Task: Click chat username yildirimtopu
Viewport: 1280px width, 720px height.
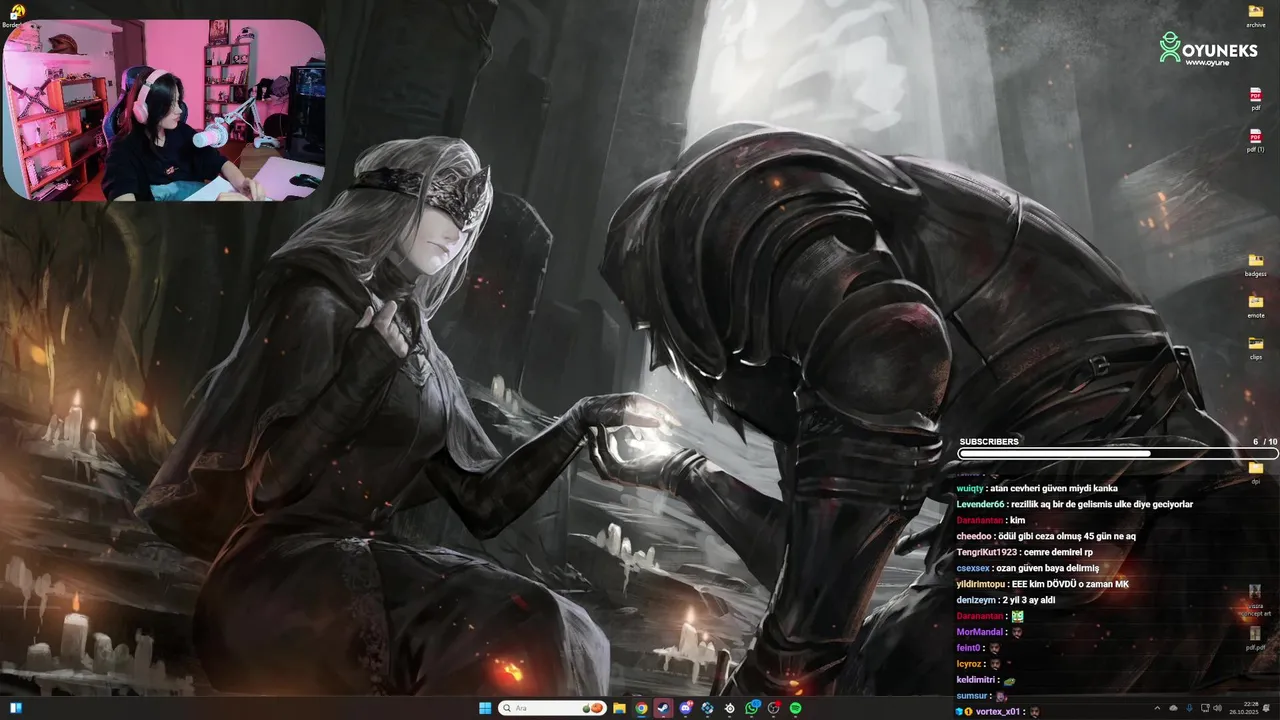Action: pyautogui.click(x=980, y=584)
